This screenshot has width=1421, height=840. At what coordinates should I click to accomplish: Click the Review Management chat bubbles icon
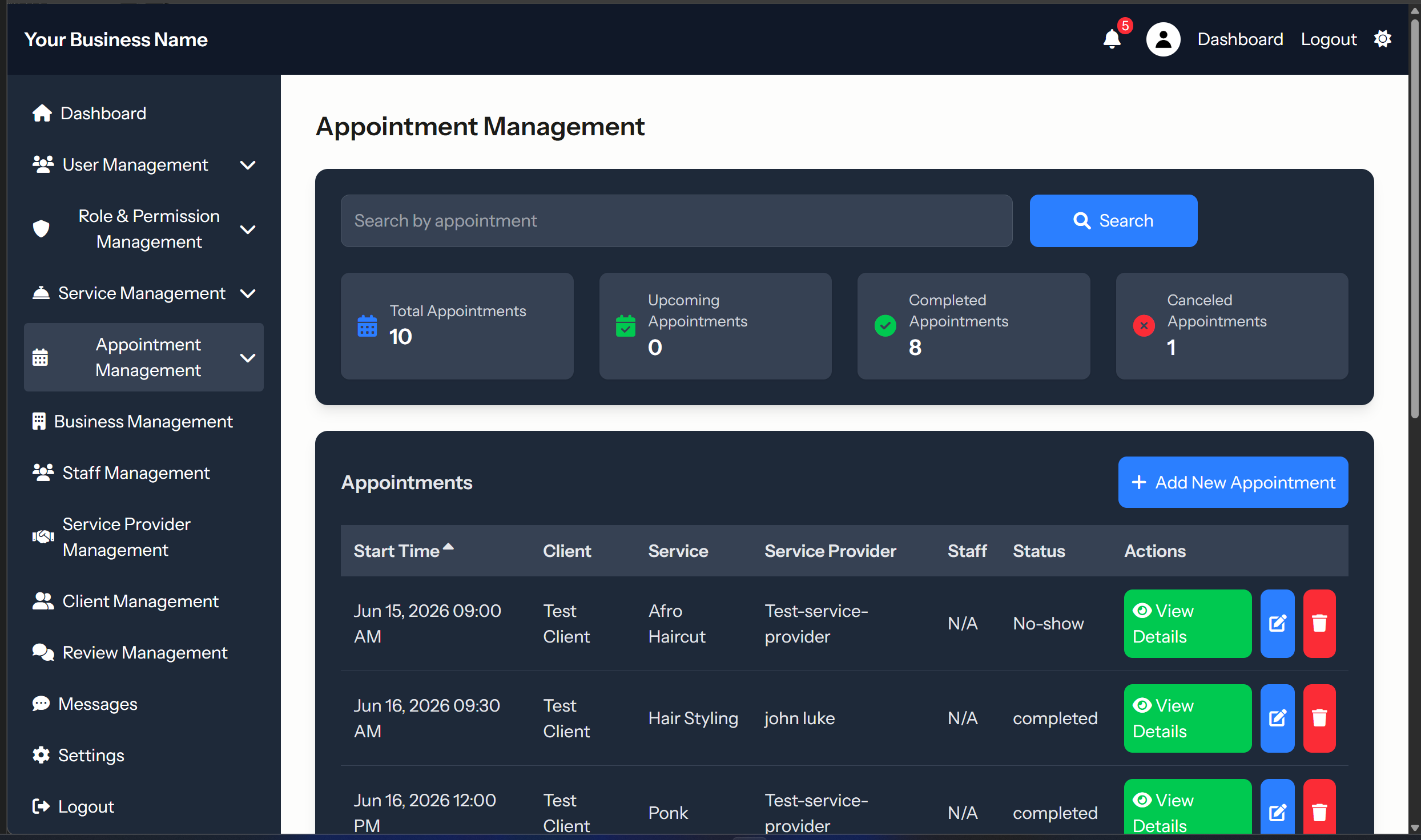[x=43, y=653]
